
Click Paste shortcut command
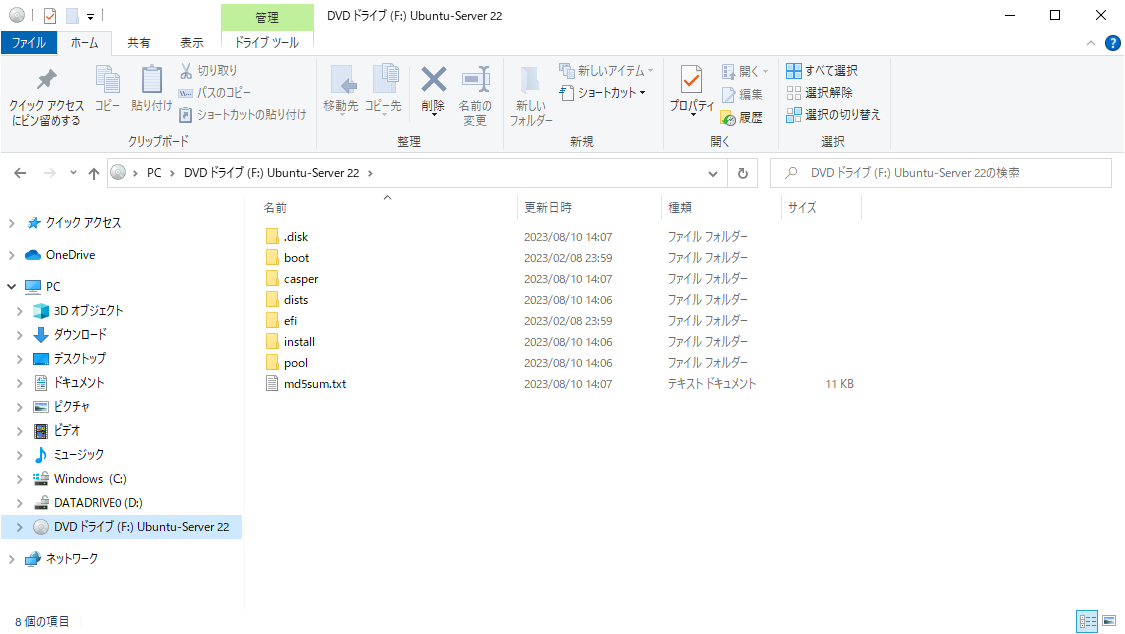243,115
